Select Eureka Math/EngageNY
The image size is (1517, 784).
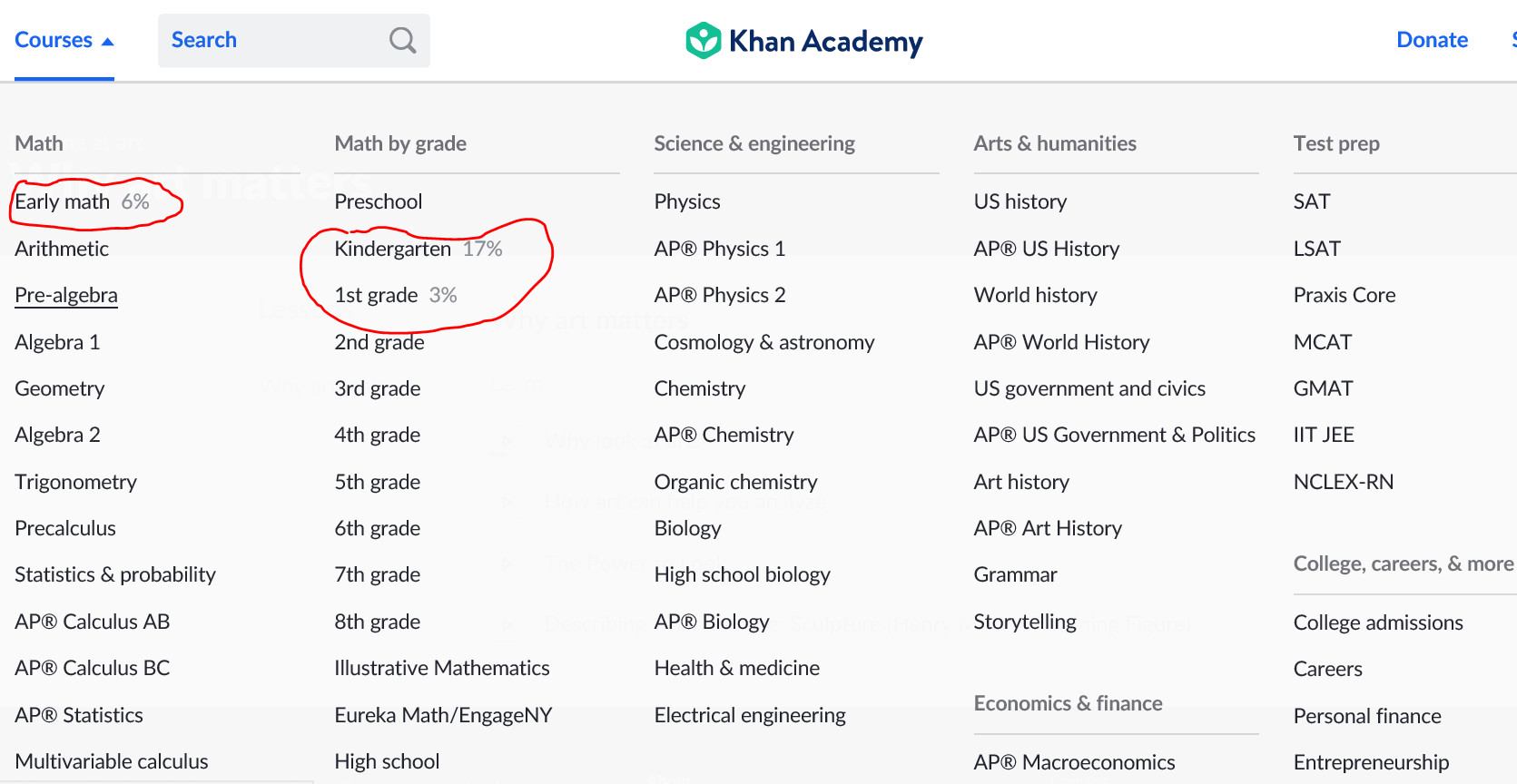[443, 715]
